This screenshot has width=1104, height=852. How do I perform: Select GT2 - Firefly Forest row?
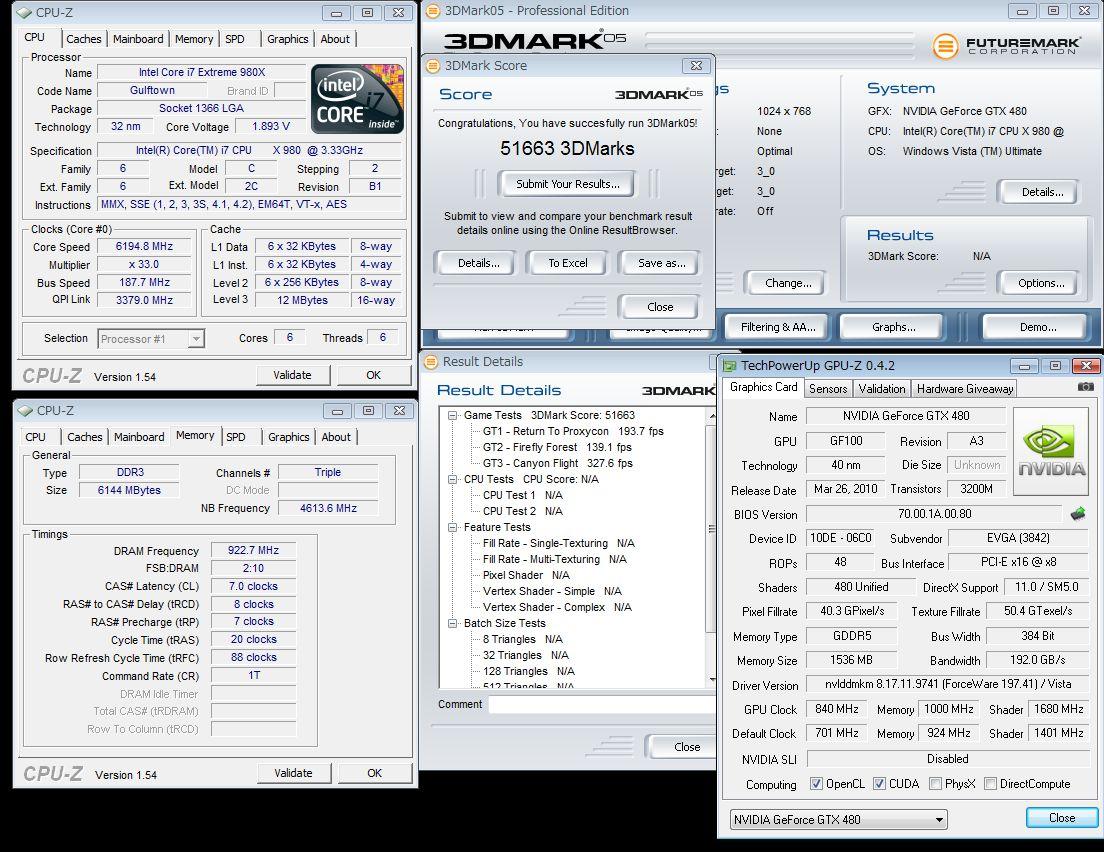coord(557,447)
